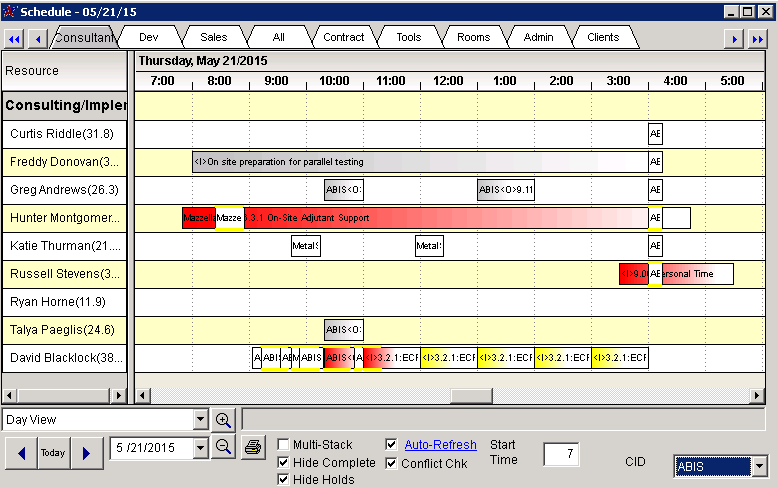The image size is (778, 488).
Task: Go to previous day with left arrow
Action: coord(20,453)
